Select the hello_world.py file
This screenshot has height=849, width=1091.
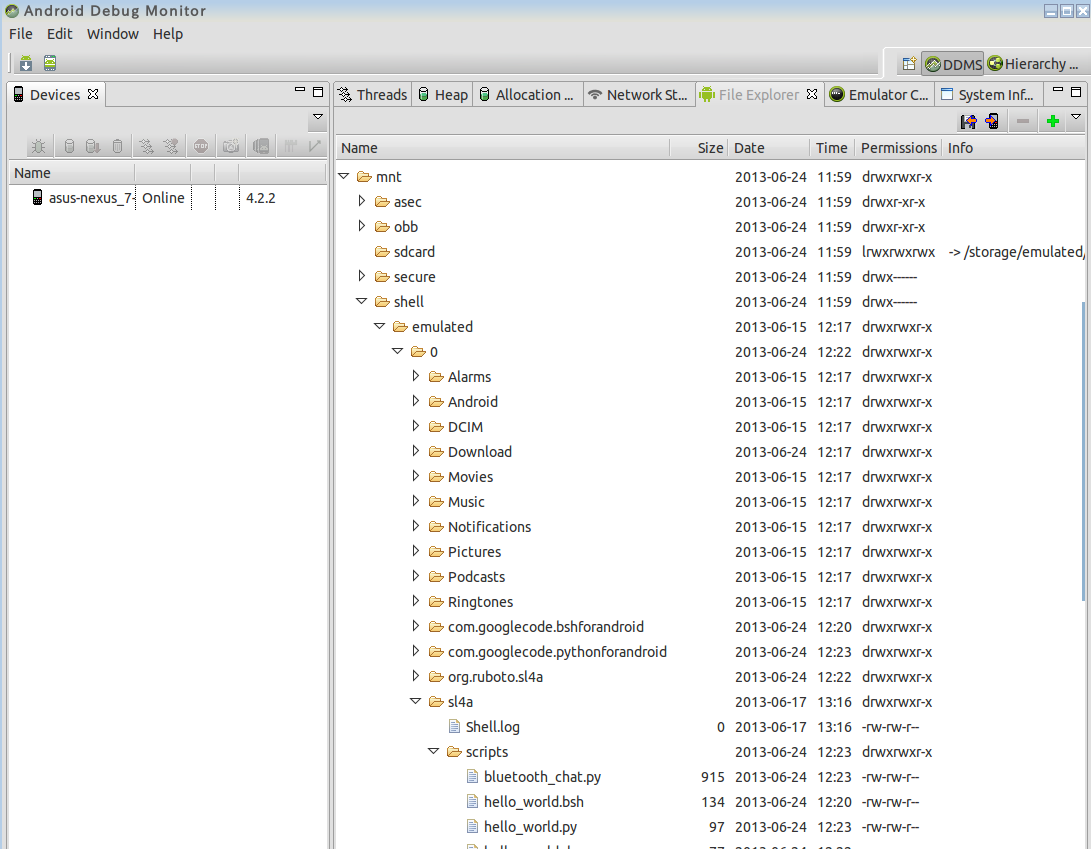[530, 827]
